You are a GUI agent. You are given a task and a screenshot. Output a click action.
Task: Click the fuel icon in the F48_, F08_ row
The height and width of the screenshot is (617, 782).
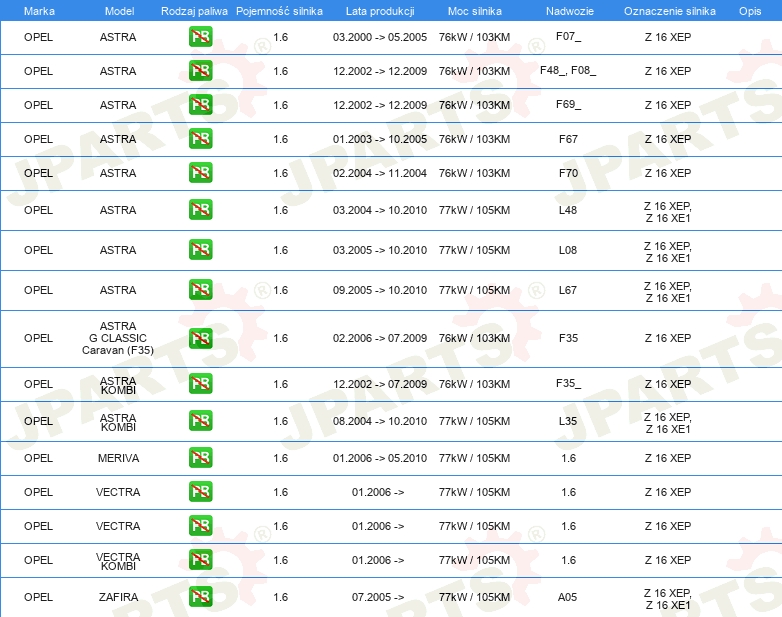pos(200,71)
